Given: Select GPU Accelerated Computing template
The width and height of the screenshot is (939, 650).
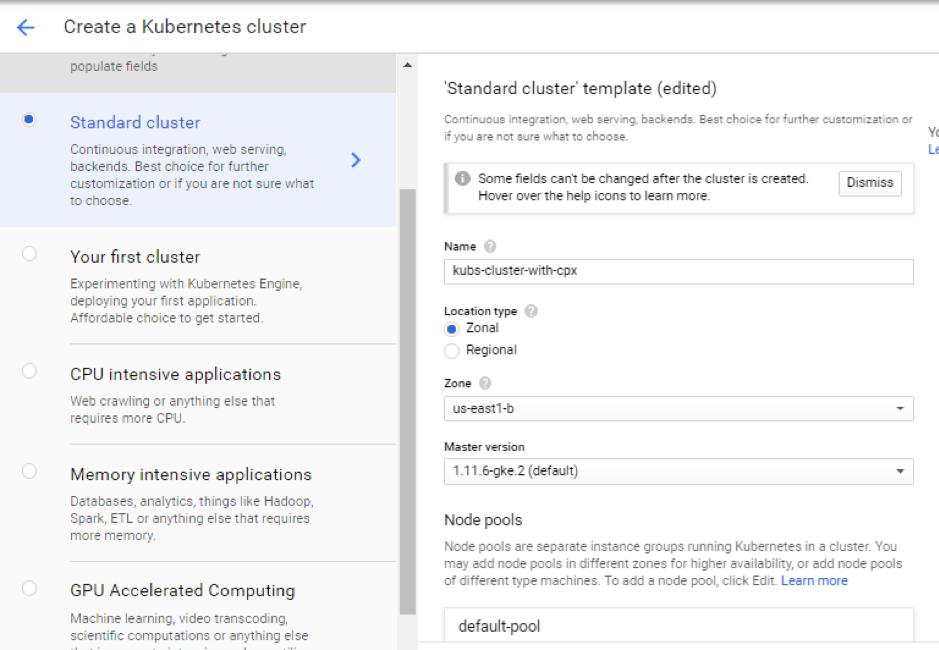Looking at the screenshot, I should (x=29, y=587).
